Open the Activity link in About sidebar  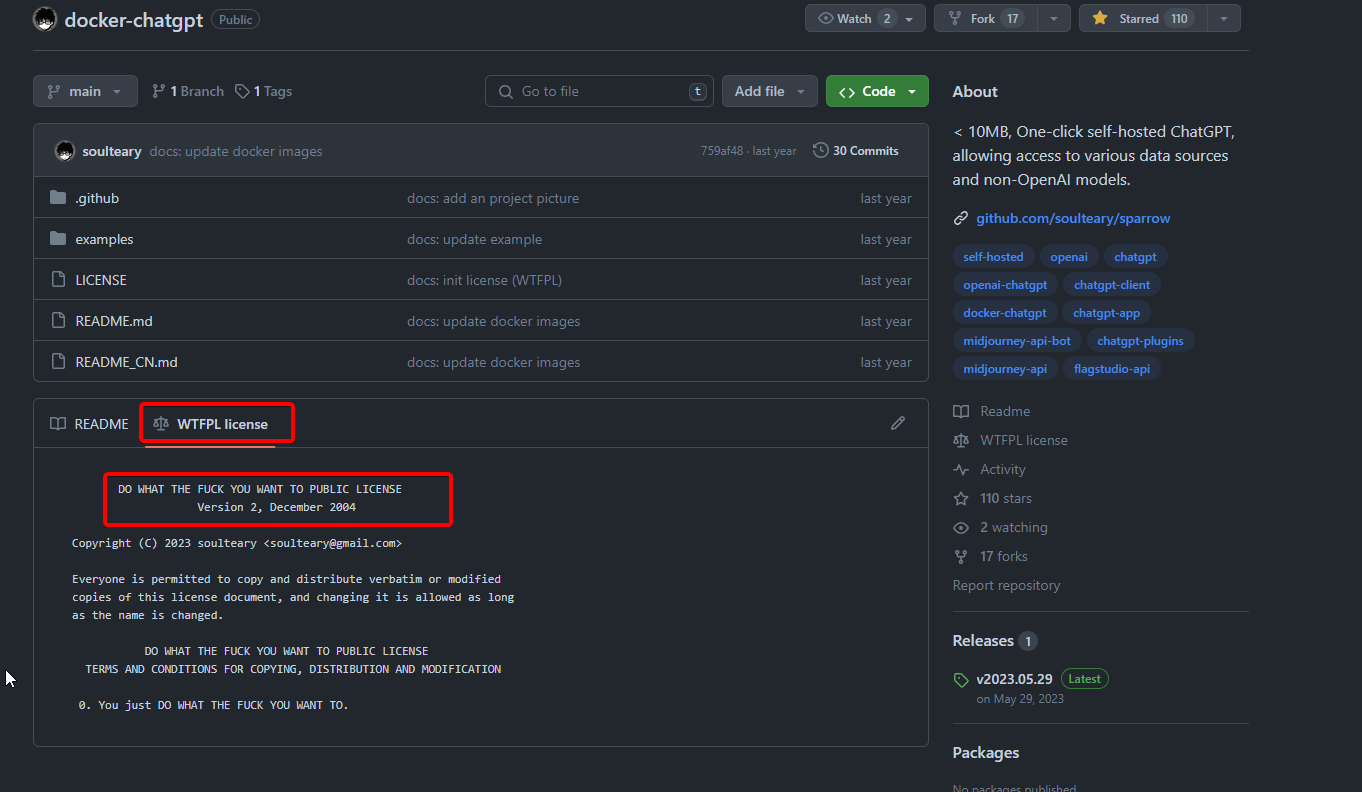pyautogui.click(x=1002, y=469)
